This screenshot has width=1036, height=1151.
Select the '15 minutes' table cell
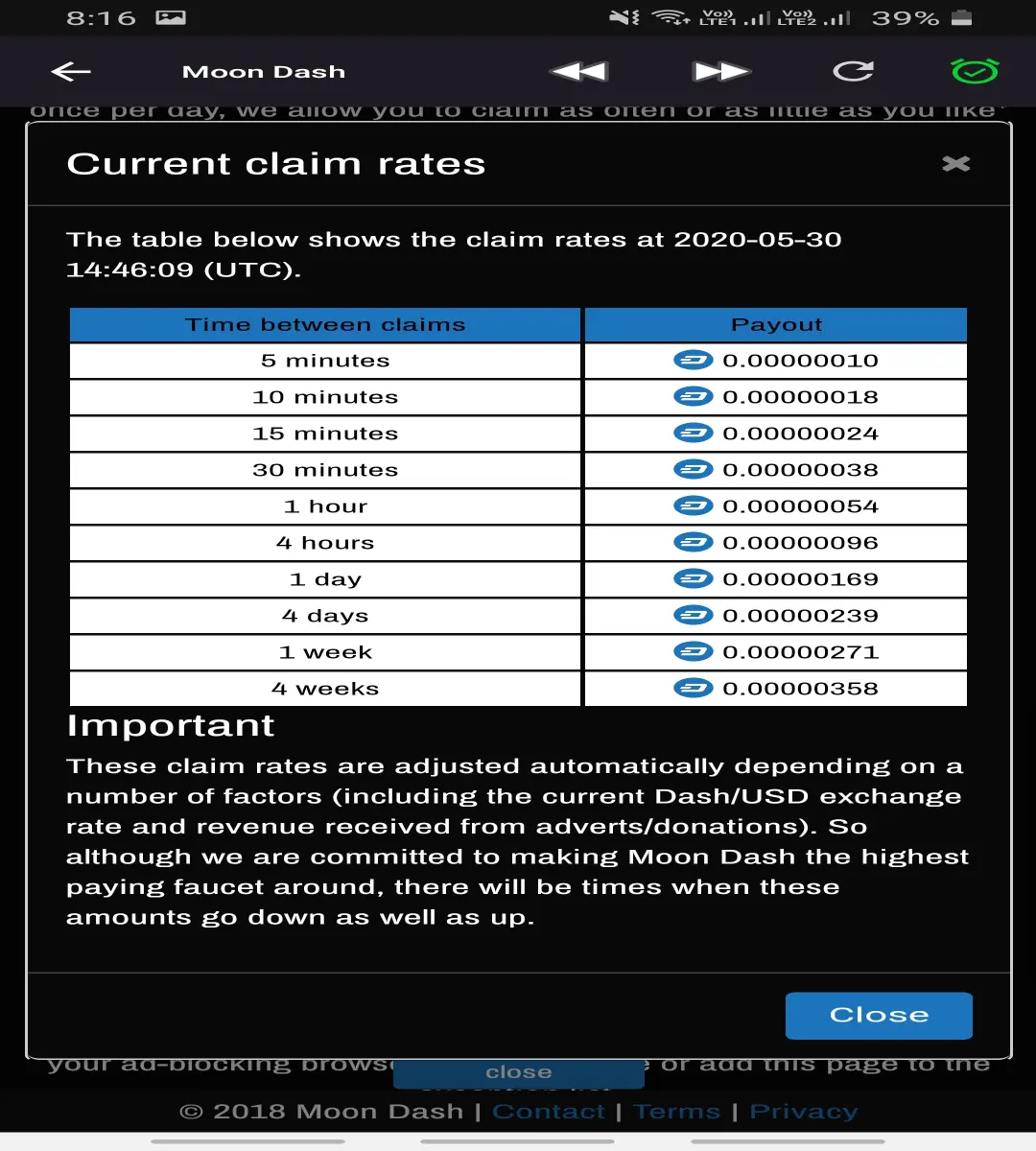click(x=325, y=434)
